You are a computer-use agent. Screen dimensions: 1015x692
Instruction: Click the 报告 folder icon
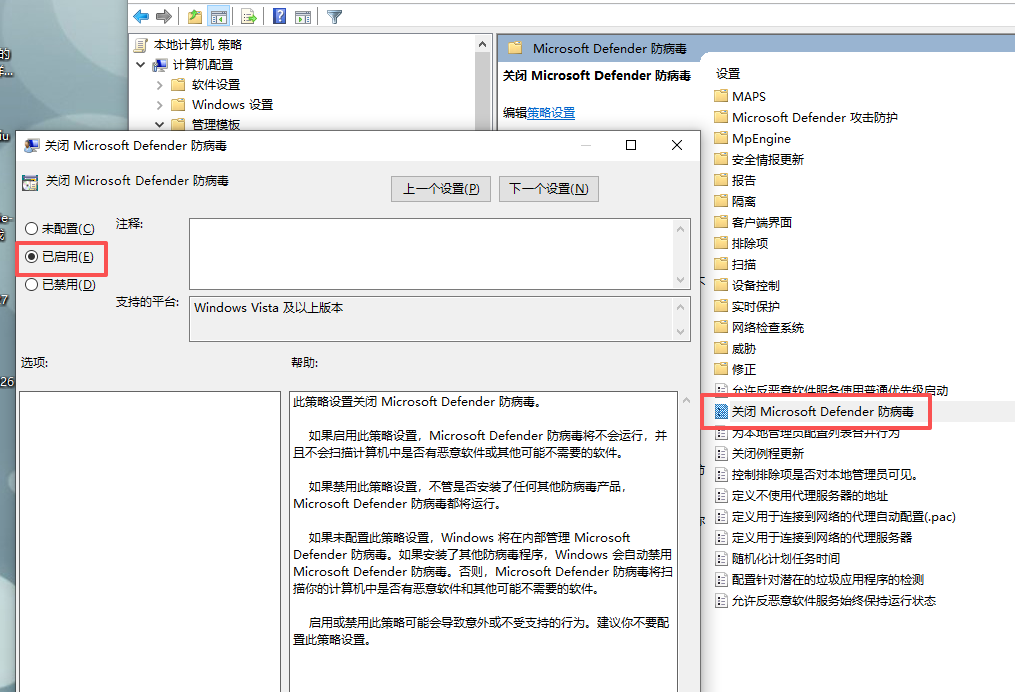coord(721,180)
